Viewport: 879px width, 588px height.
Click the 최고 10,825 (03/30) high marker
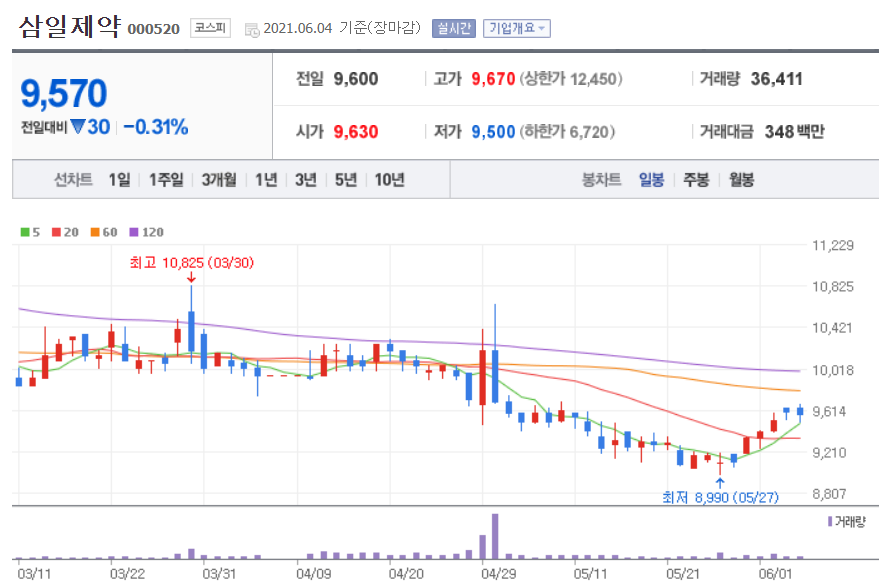192,263
